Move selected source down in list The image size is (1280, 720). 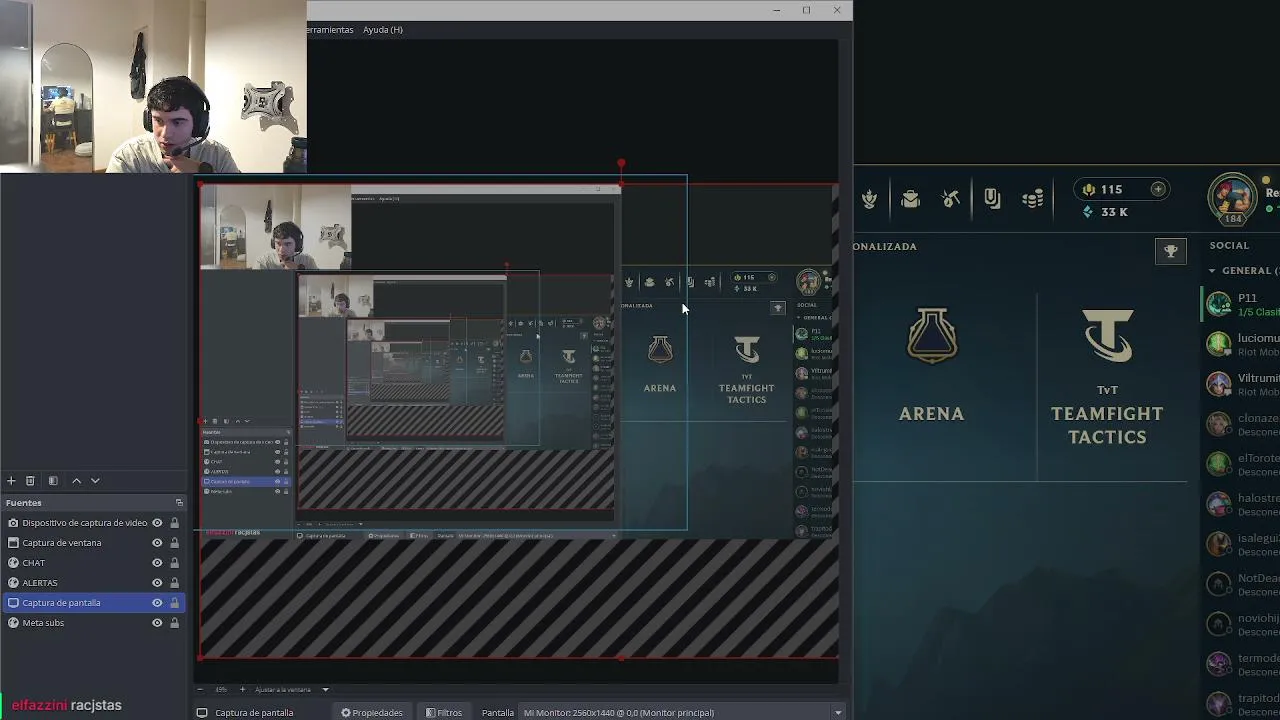[95, 481]
